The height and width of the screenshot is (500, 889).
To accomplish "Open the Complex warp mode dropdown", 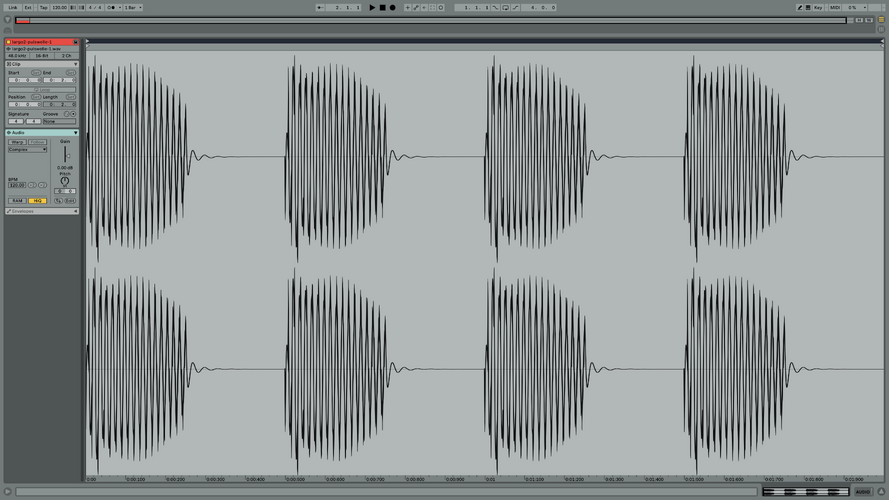I will [27, 150].
